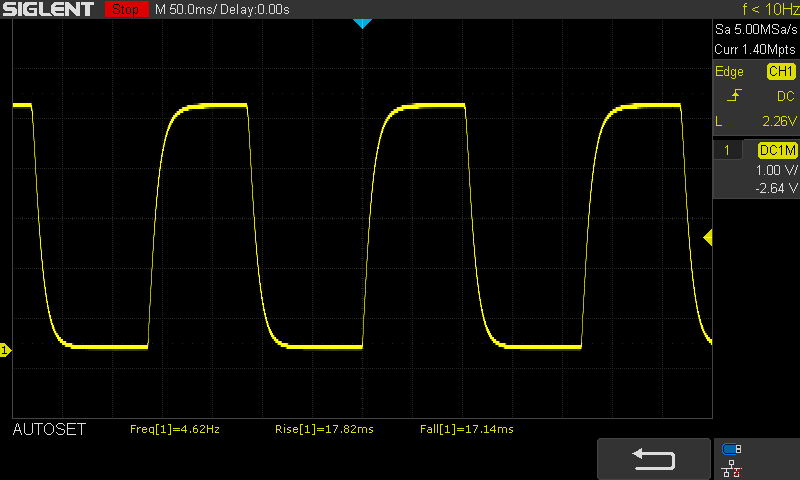Select the Freq[1]=4.62Hz measurement
This screenshot has height=480, width=800.
174,429
